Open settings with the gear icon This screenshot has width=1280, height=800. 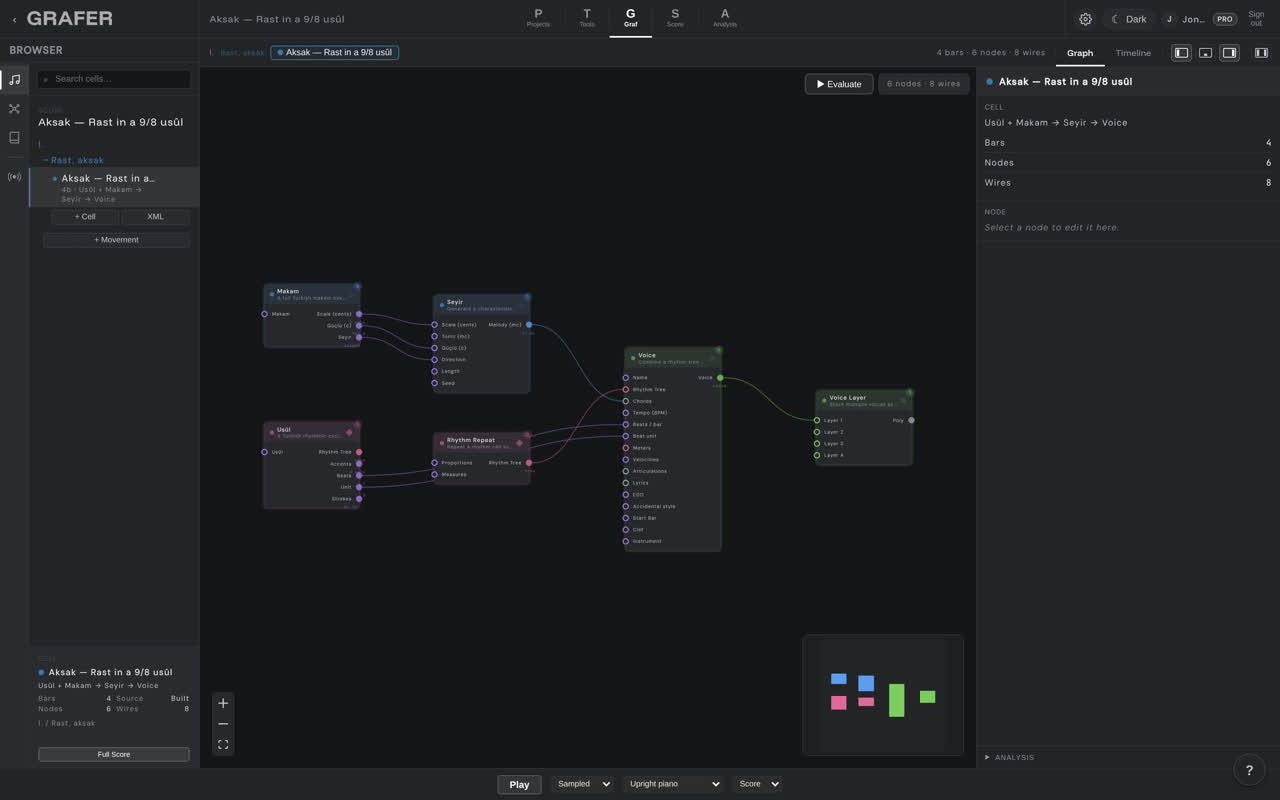1085,19
